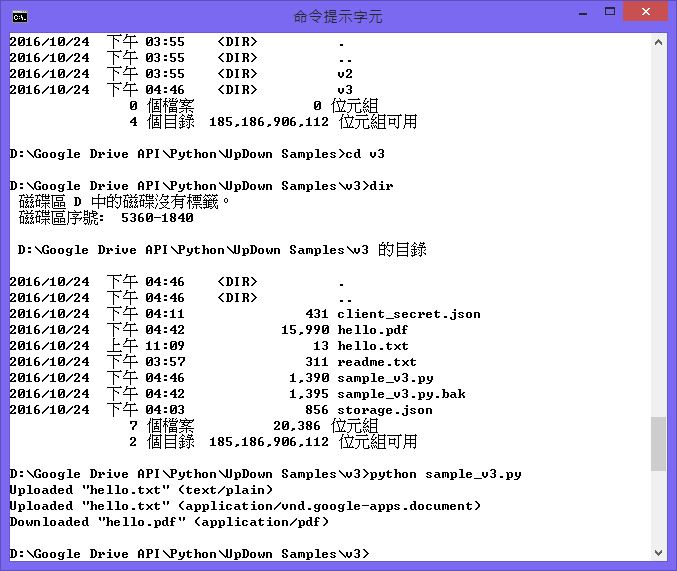Click the '磁碟區 D 中的磁碟沒有標籤' line

point(123,202)
